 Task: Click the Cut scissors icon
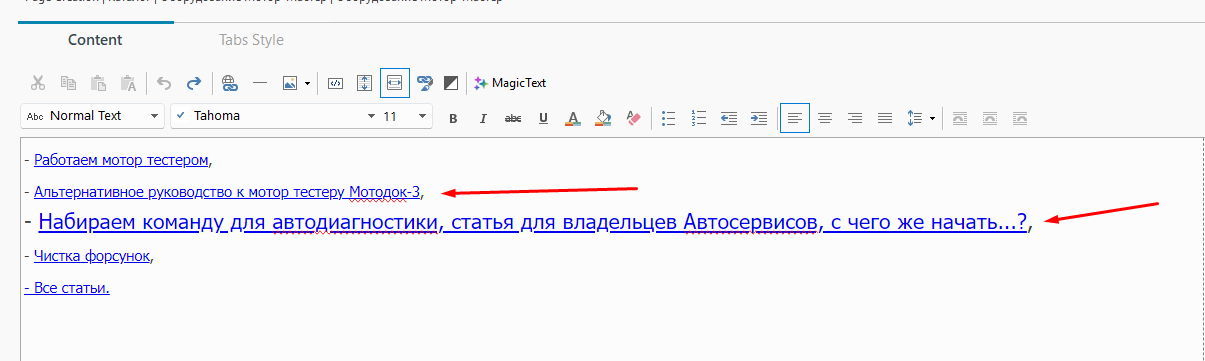[38, 83]
